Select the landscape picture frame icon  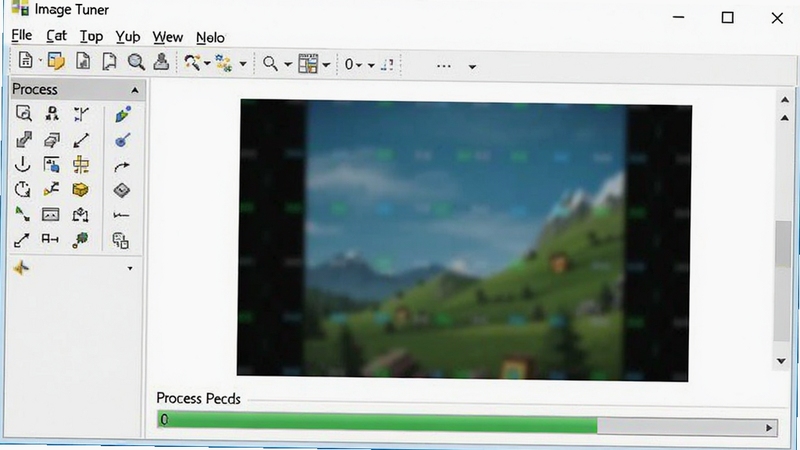(51, 214)
